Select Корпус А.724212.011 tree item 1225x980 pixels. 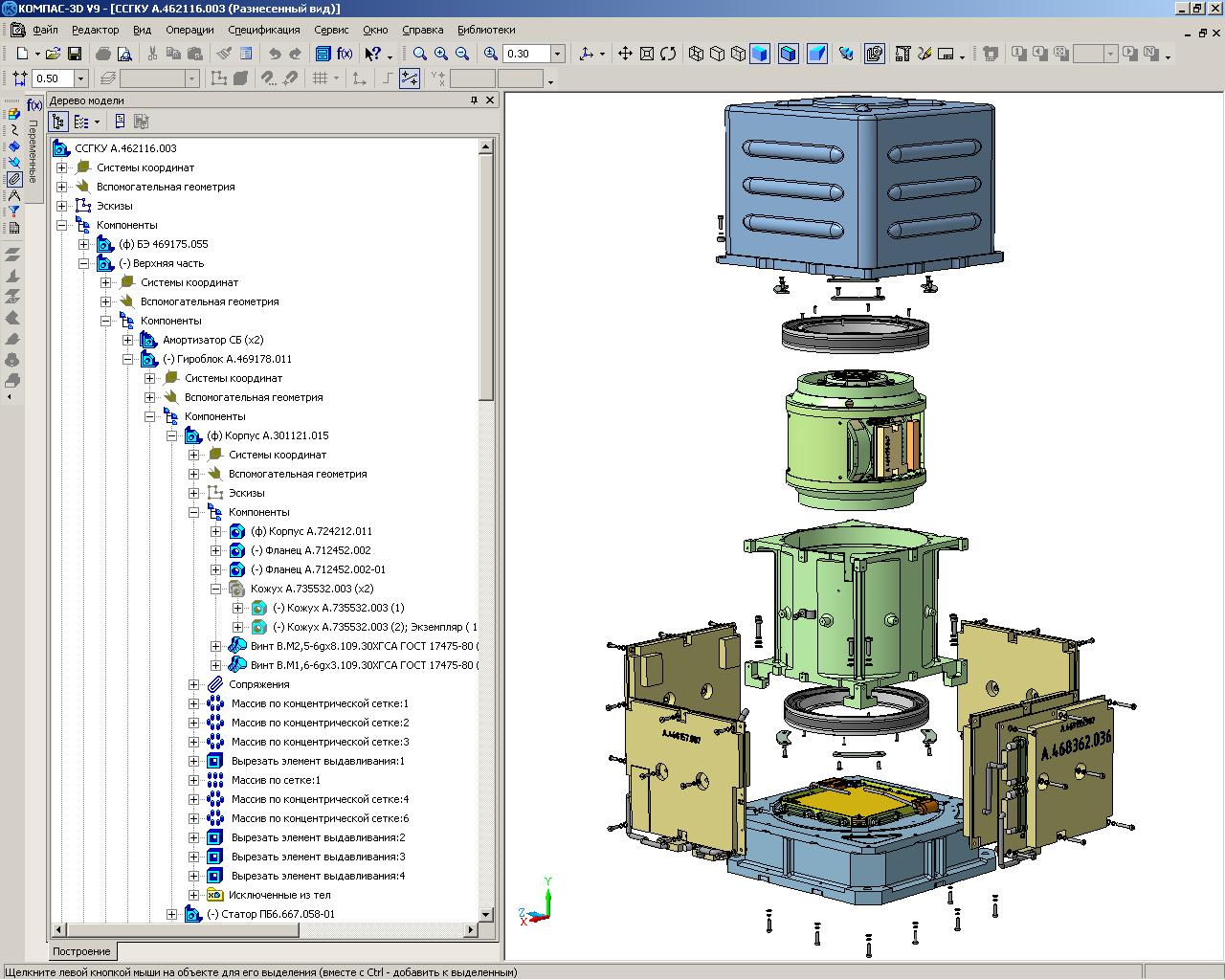coord(311,531)
